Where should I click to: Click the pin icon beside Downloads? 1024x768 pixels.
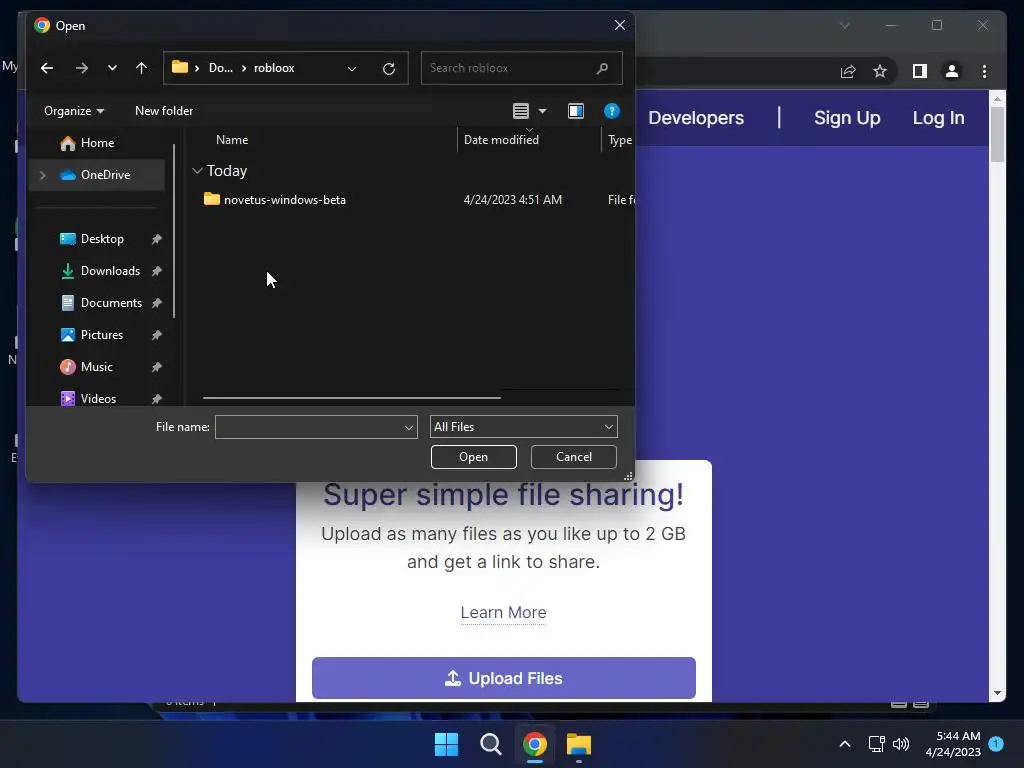[157, 271]
